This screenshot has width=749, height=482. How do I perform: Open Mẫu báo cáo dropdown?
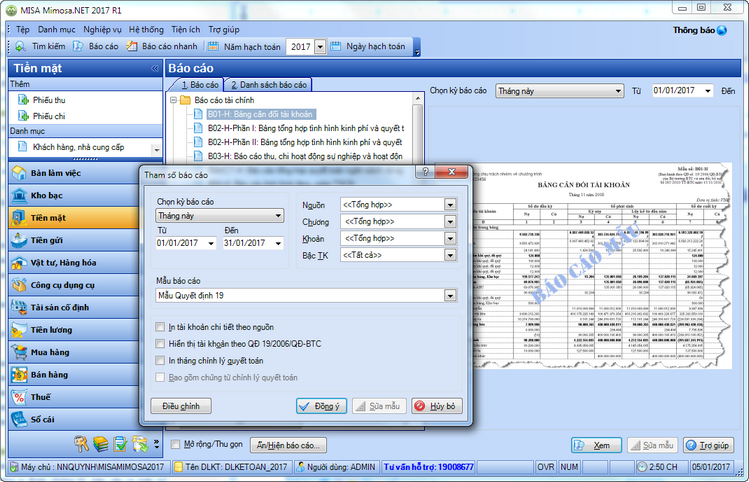[x=450, y=296]
